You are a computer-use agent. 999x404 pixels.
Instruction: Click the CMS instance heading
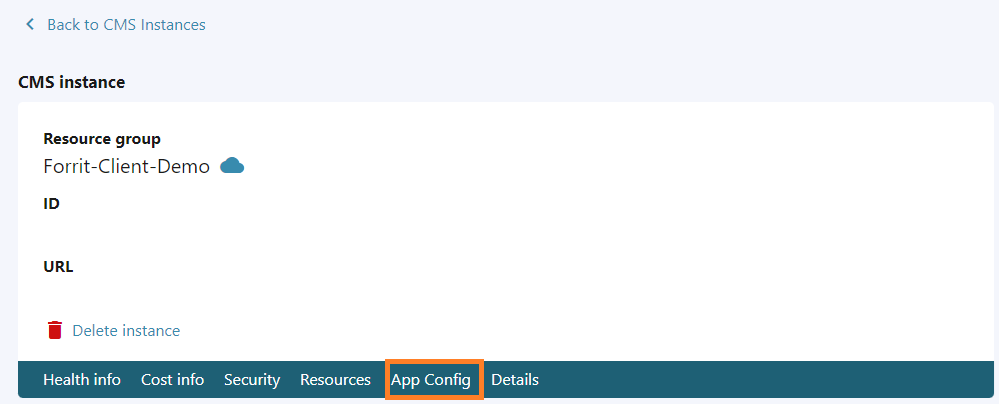tap(72, 82)
